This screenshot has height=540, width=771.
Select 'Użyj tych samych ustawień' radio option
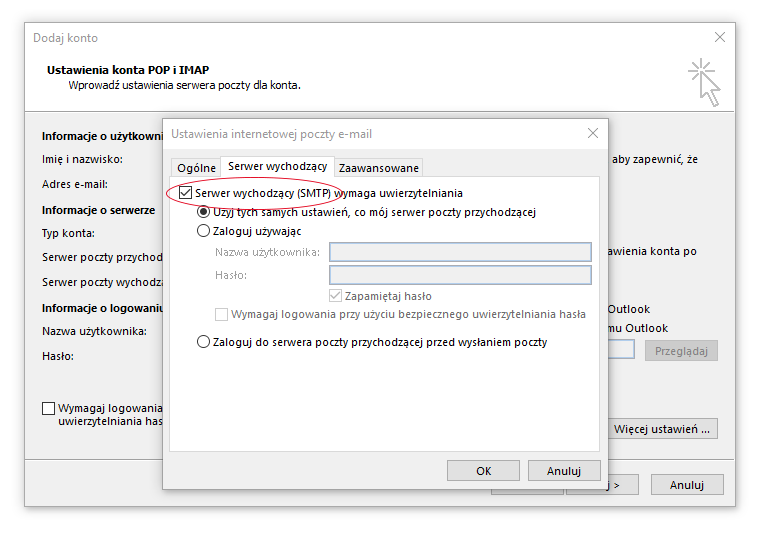tap(204, 212)
